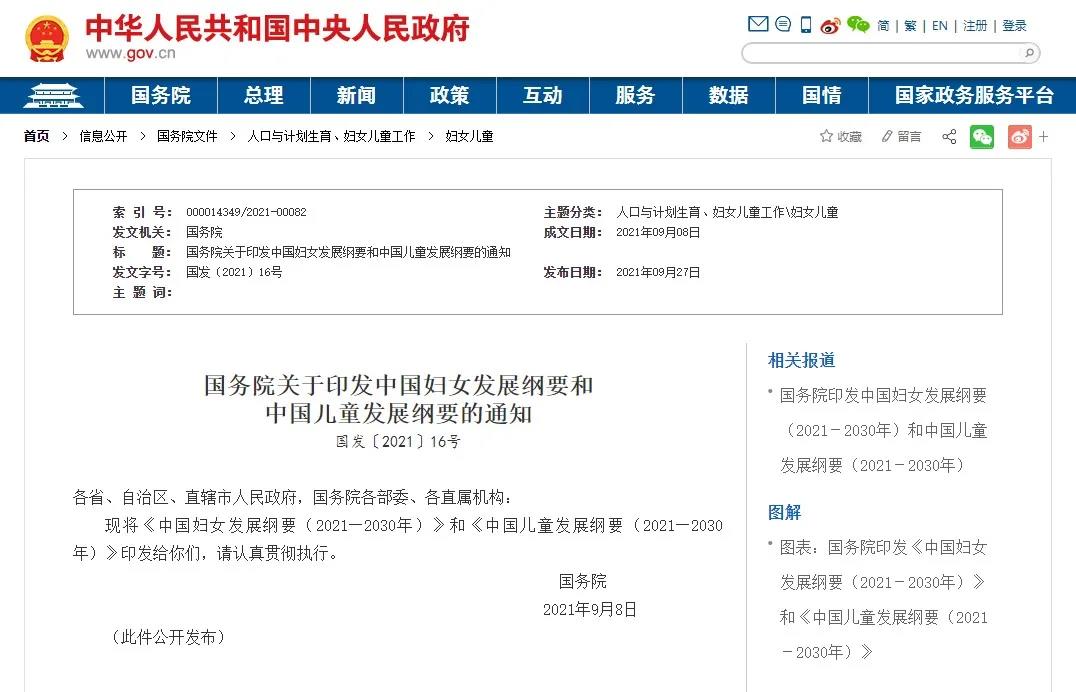
Task: Go to 国家政务服务平台 in navbar
Action: click(974, 96)
